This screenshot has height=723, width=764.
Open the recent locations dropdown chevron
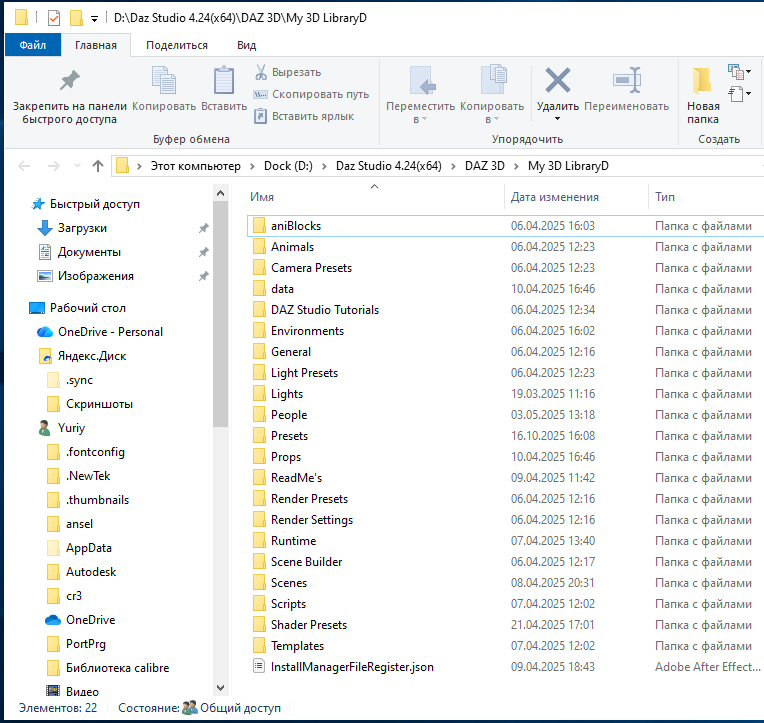pos(77,166)
